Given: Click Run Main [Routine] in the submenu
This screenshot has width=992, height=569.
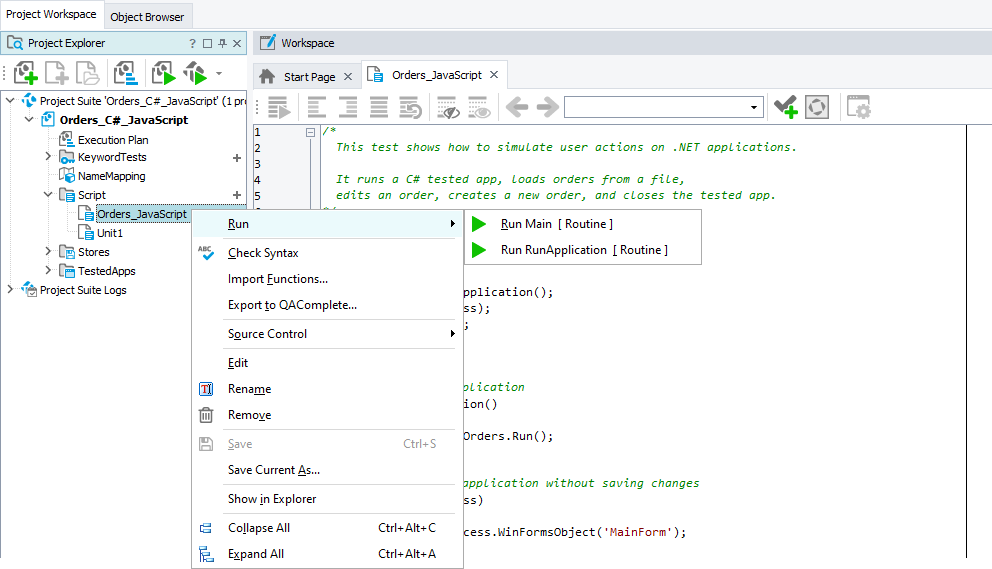Looking at the screenshot, I should [556, 224].
